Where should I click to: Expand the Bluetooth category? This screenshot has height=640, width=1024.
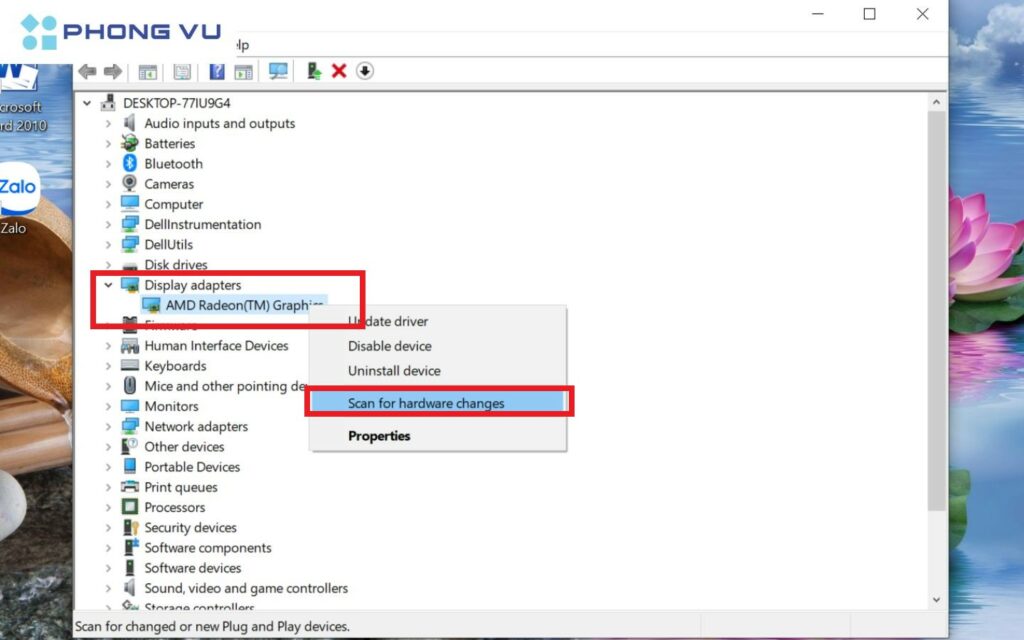coord(109,164)
